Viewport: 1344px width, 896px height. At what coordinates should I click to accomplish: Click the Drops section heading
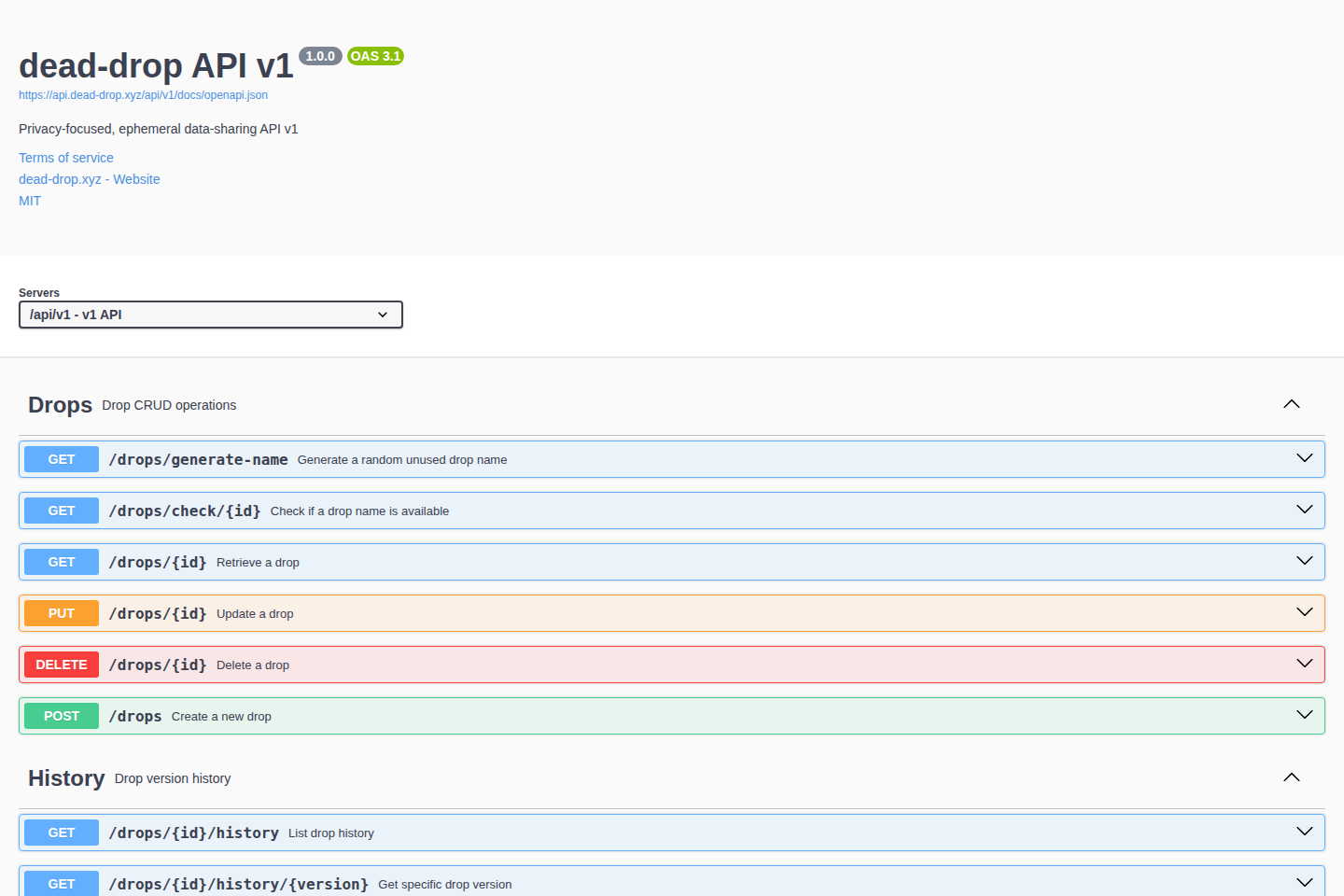click(x=60, y=405)
